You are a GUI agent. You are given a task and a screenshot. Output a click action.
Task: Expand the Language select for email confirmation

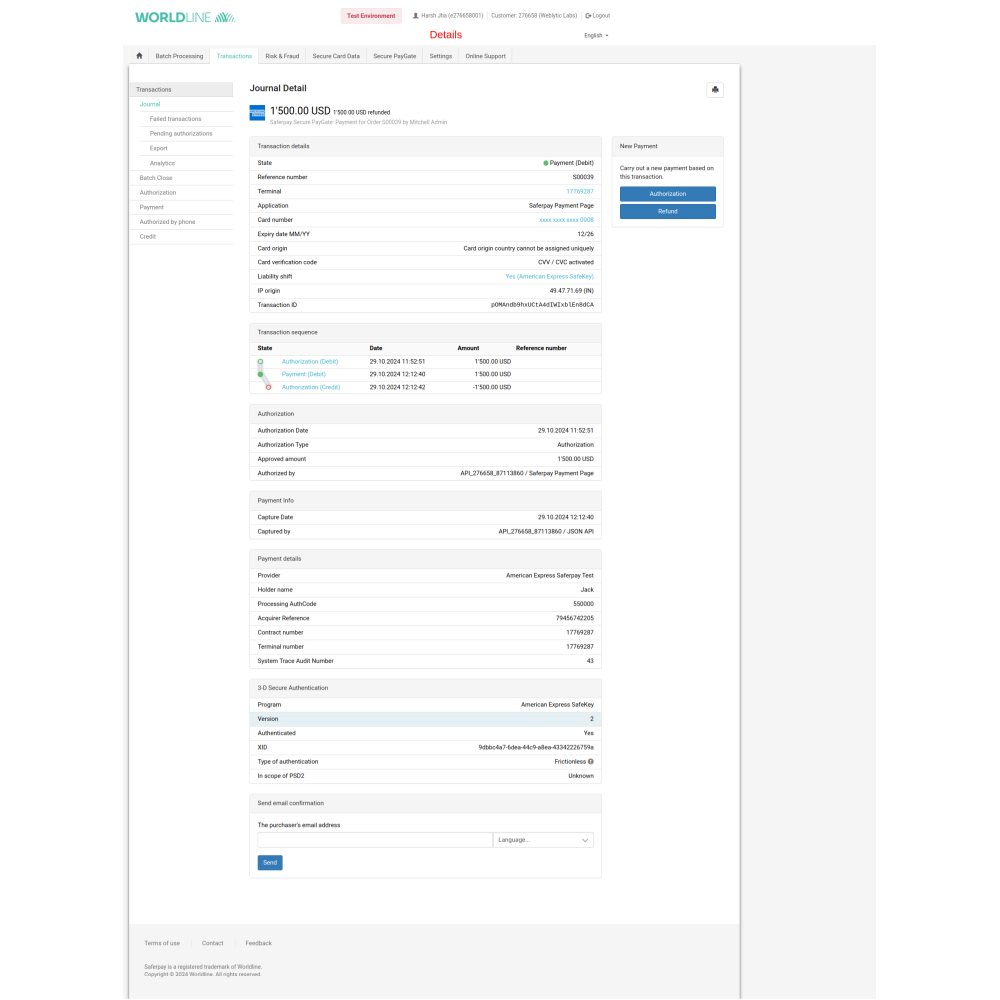543,840
